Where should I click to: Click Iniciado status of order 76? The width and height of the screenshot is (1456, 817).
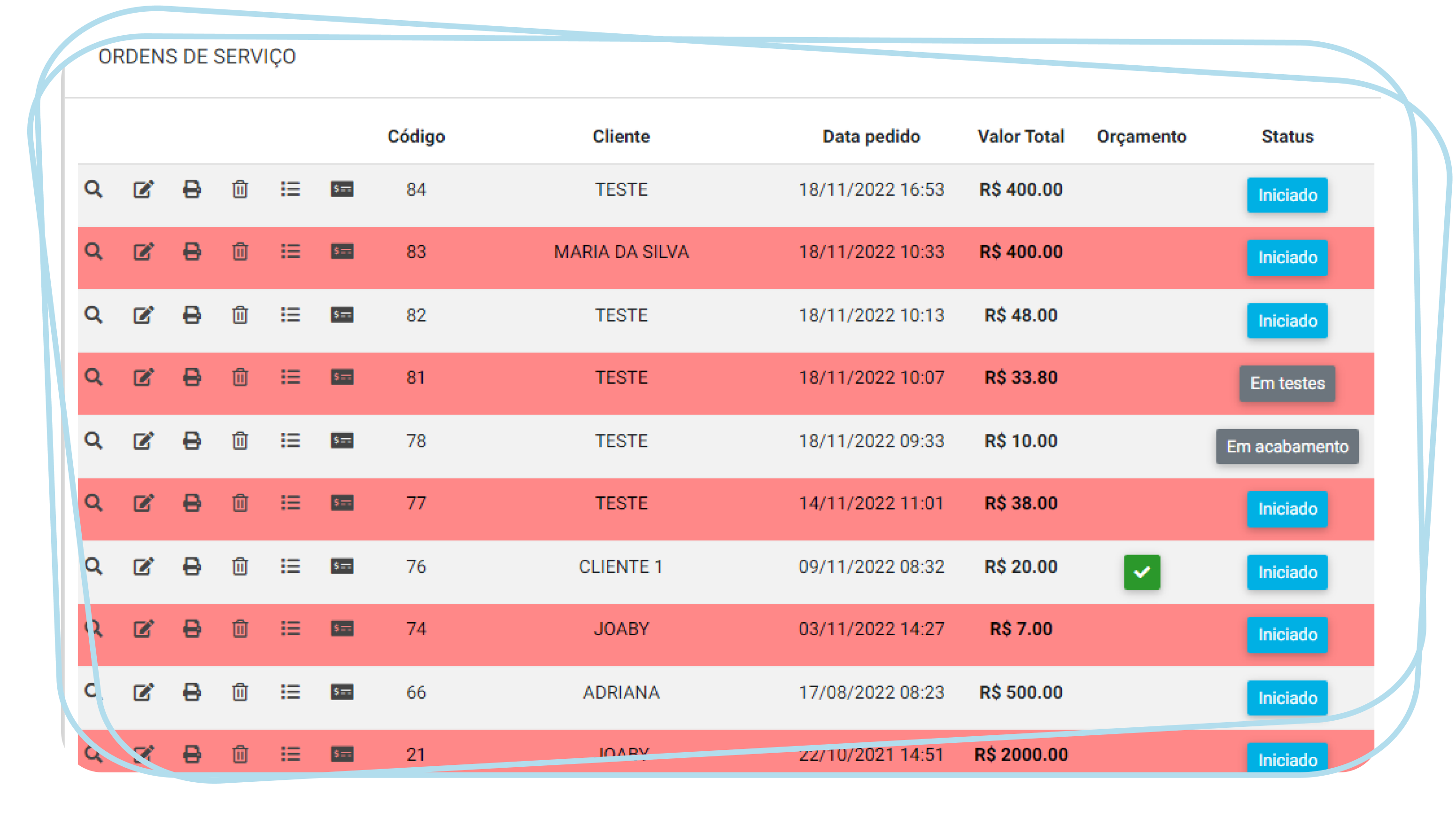pos(1287,572)
